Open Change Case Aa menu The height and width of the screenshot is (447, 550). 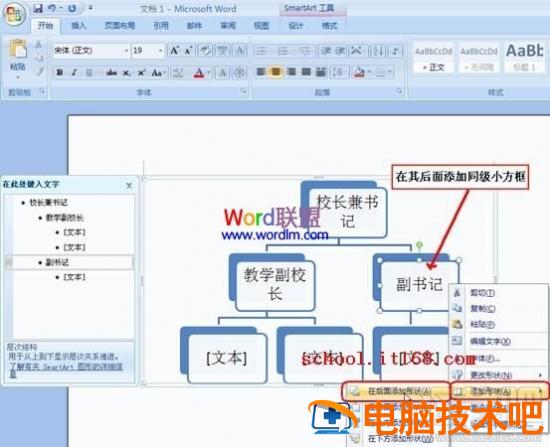tap(158, 73)
